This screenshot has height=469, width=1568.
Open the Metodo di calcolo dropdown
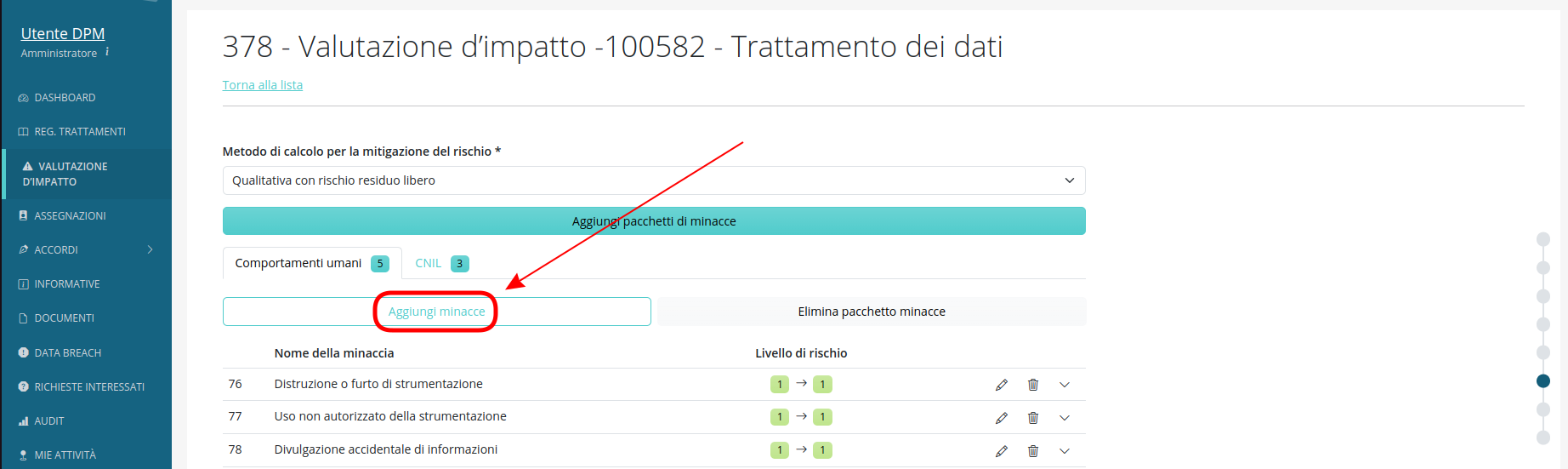point(654,180)
